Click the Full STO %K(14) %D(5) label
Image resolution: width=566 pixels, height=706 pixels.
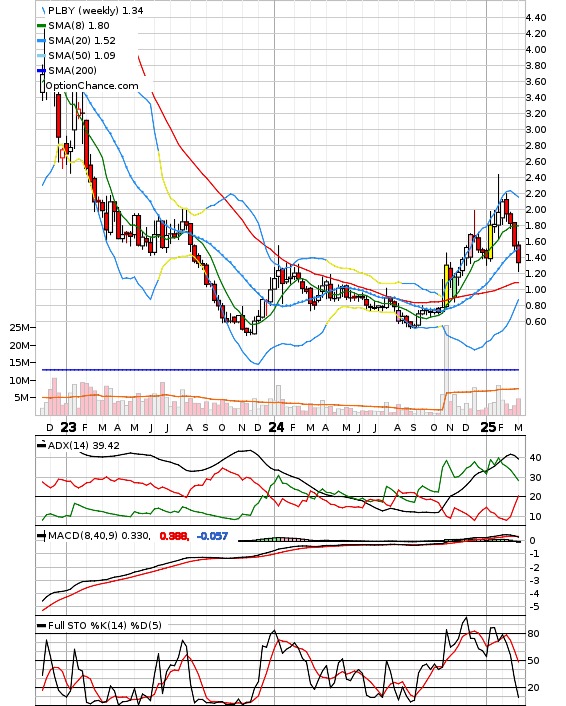click(105, 625)
